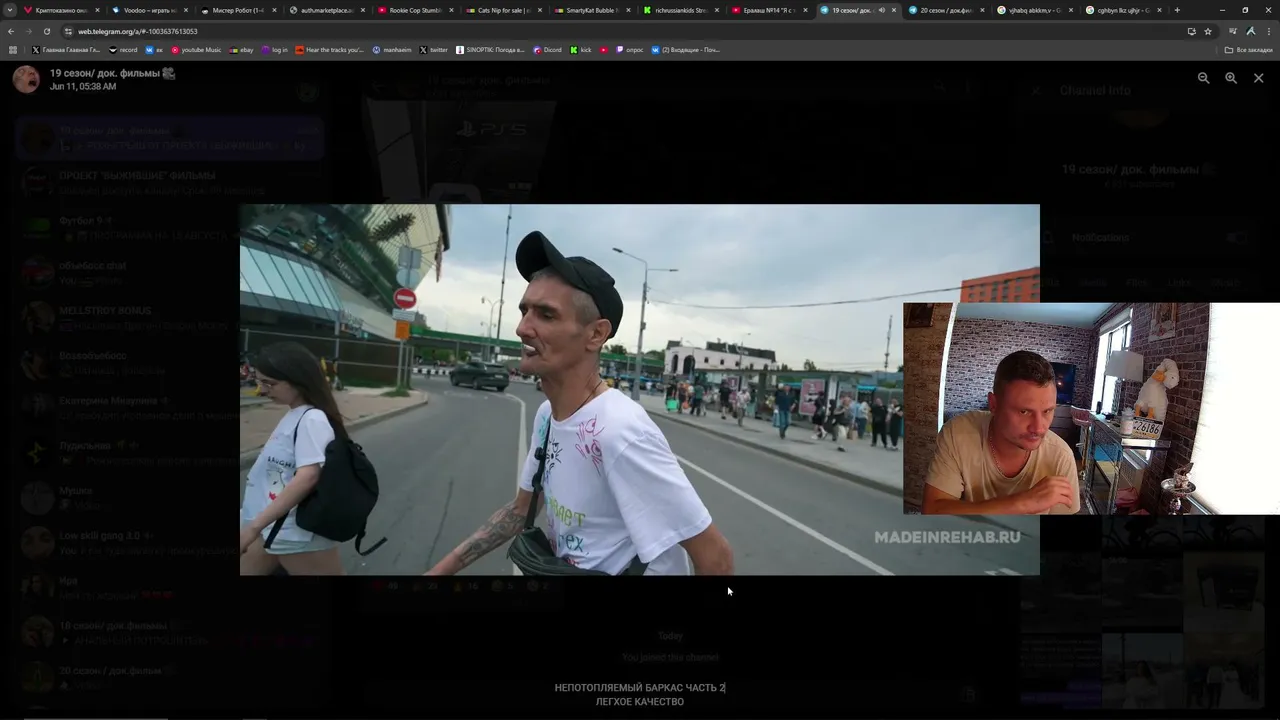Click the browser back arrow
Viewport: 1280px width, 720px height.
click(11, 31)
